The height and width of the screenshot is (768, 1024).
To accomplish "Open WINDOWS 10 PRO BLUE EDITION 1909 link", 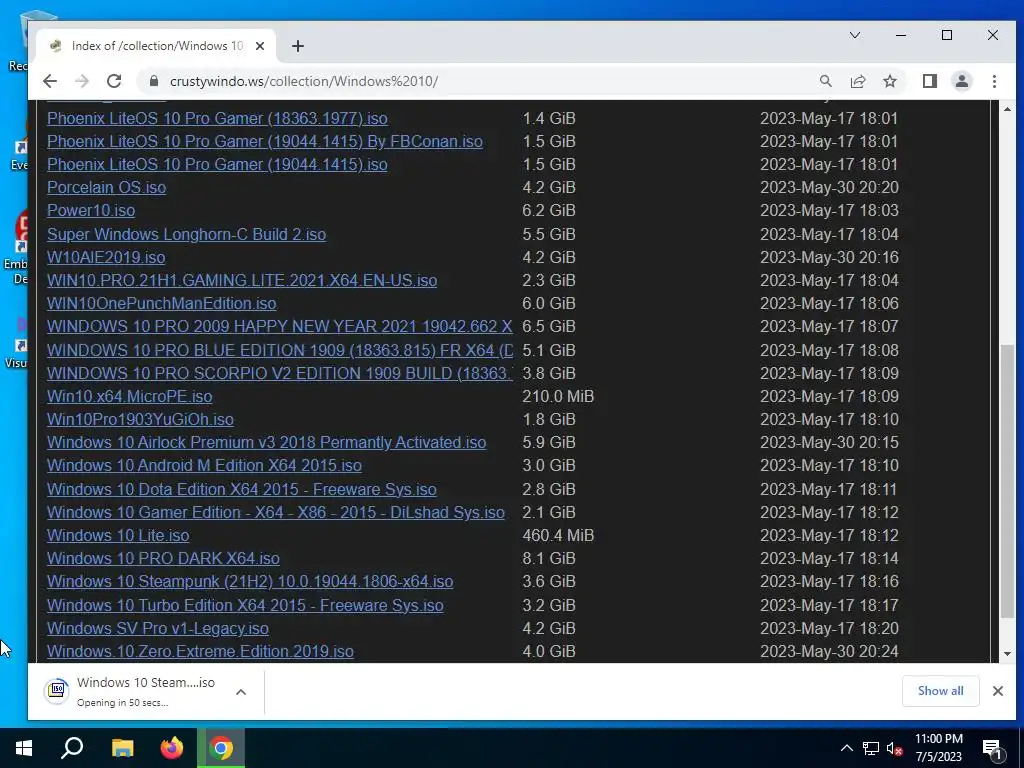I will coord(280,350).
